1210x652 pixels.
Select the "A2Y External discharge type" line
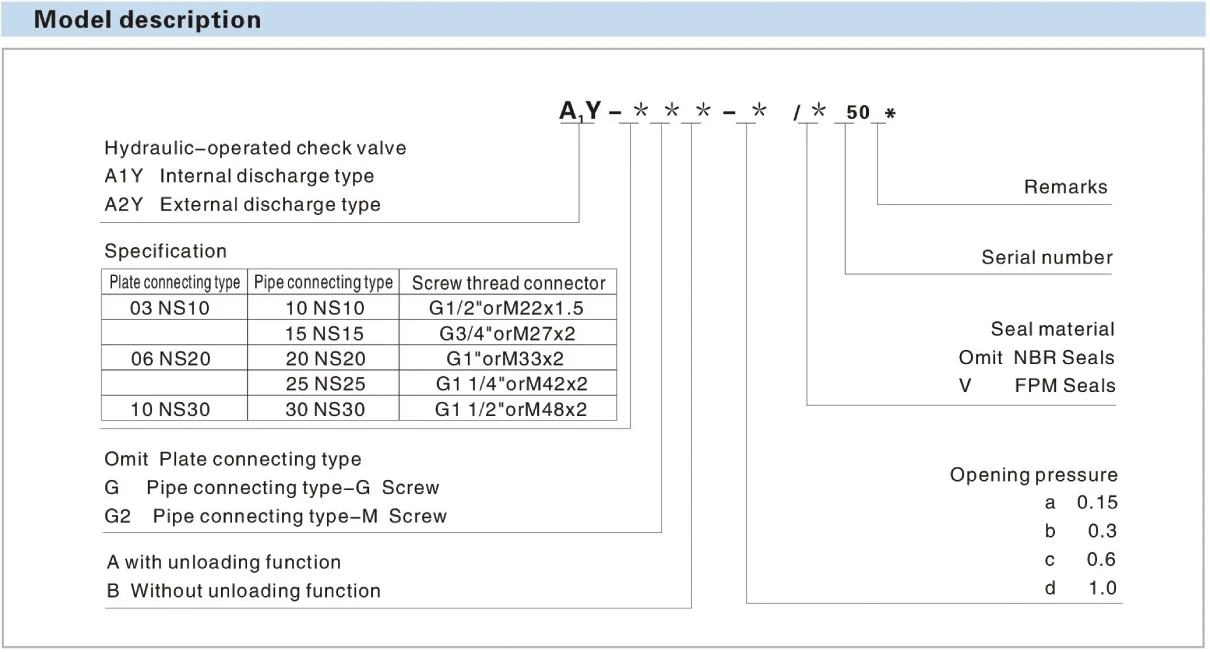click(x=242, y=205)
